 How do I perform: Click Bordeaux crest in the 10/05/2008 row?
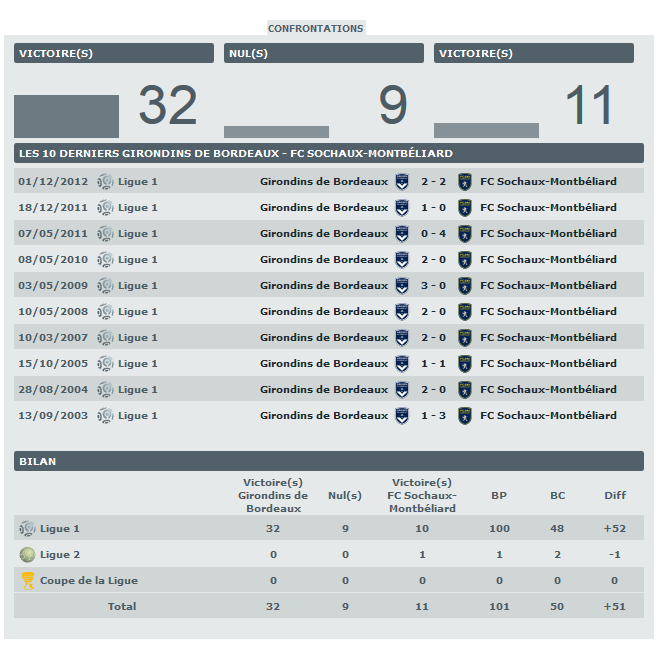point(402,312)
